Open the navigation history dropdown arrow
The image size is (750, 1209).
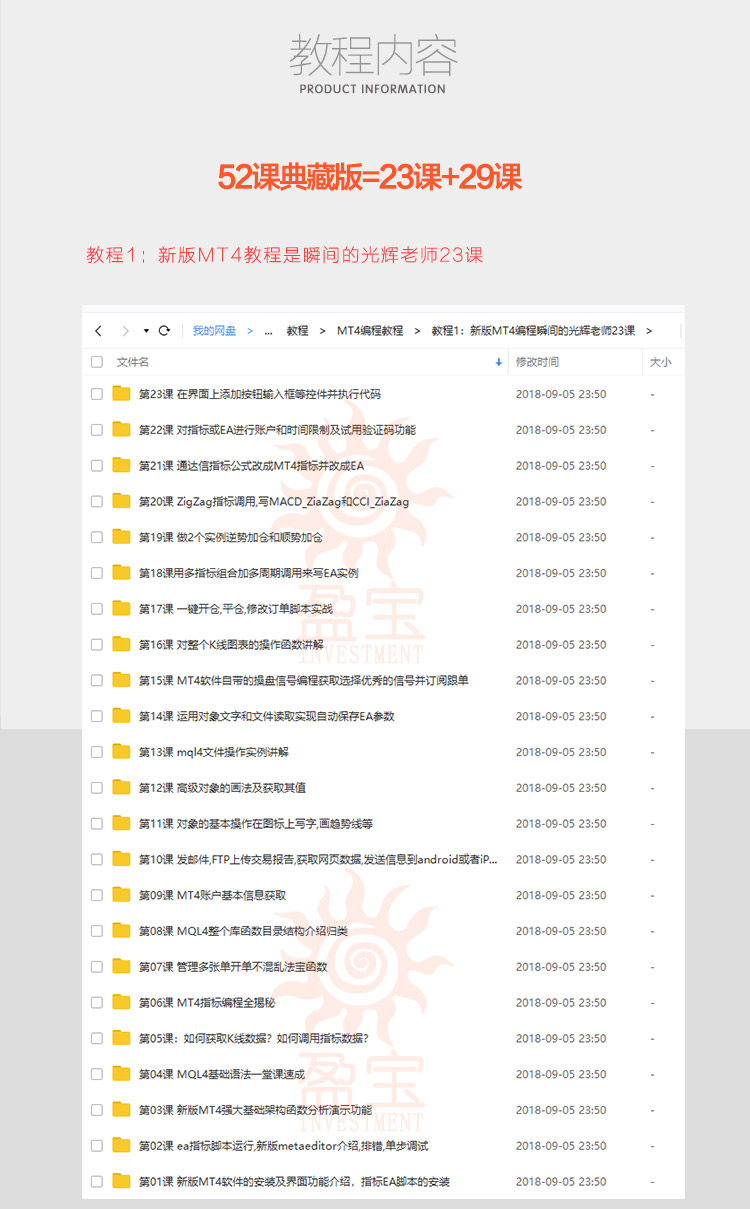pos(146,331)
